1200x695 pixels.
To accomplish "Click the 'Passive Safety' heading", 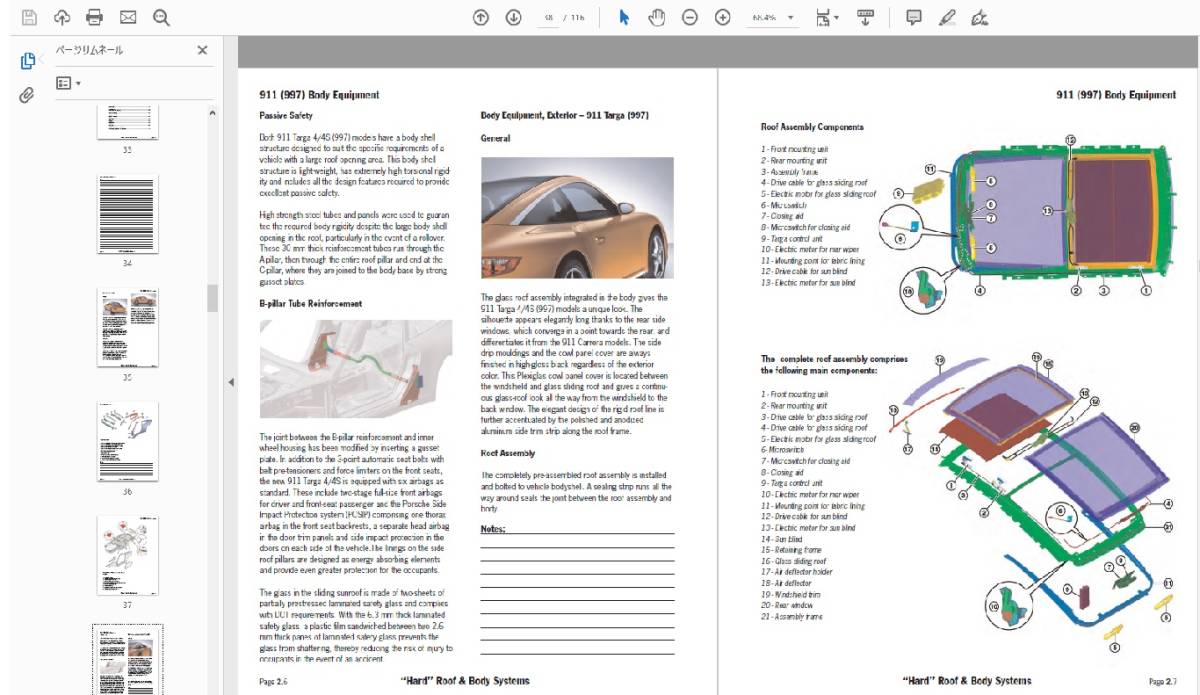I will (x=286, y=116).
